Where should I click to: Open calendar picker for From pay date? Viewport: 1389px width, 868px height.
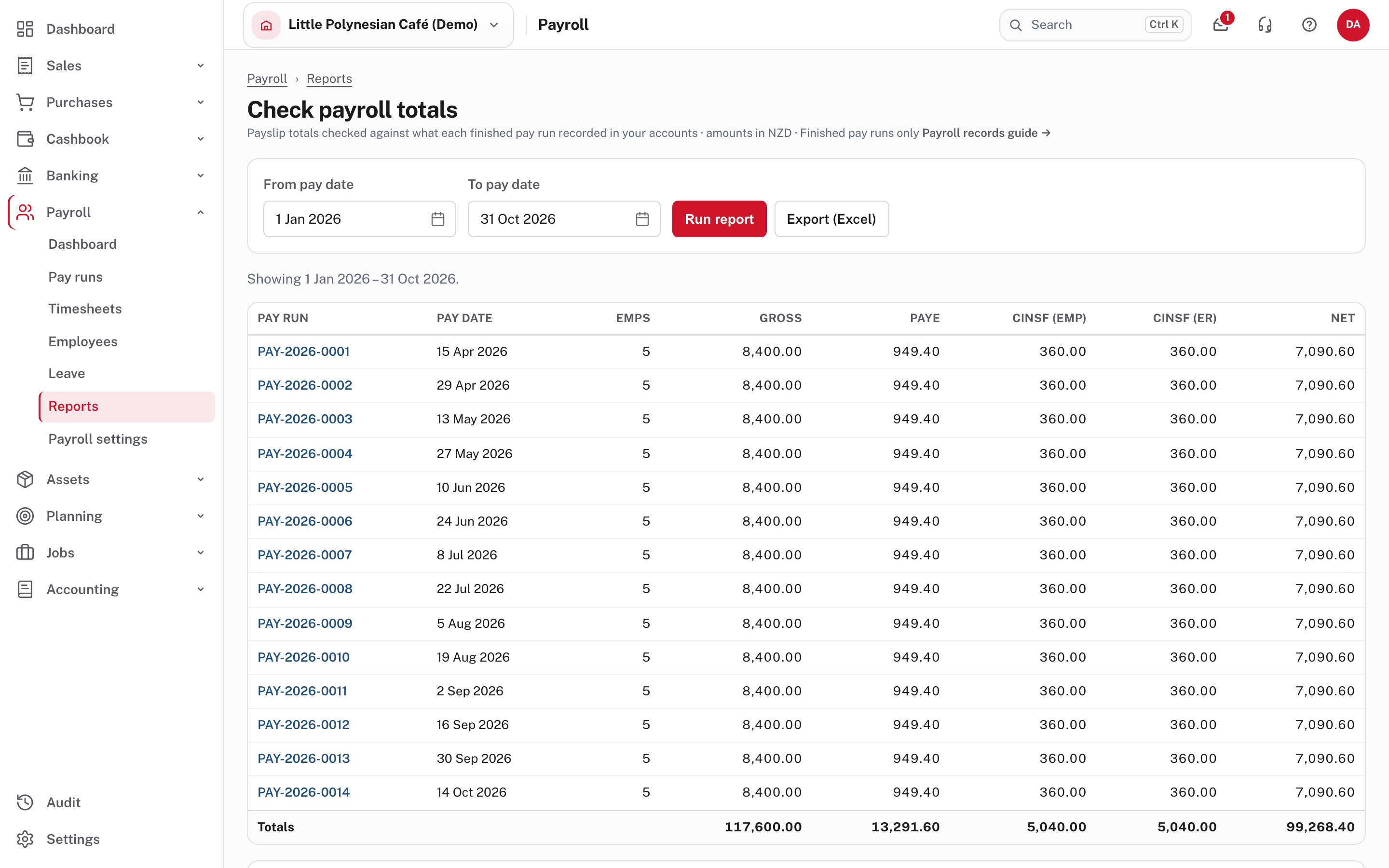pos(438,219)
